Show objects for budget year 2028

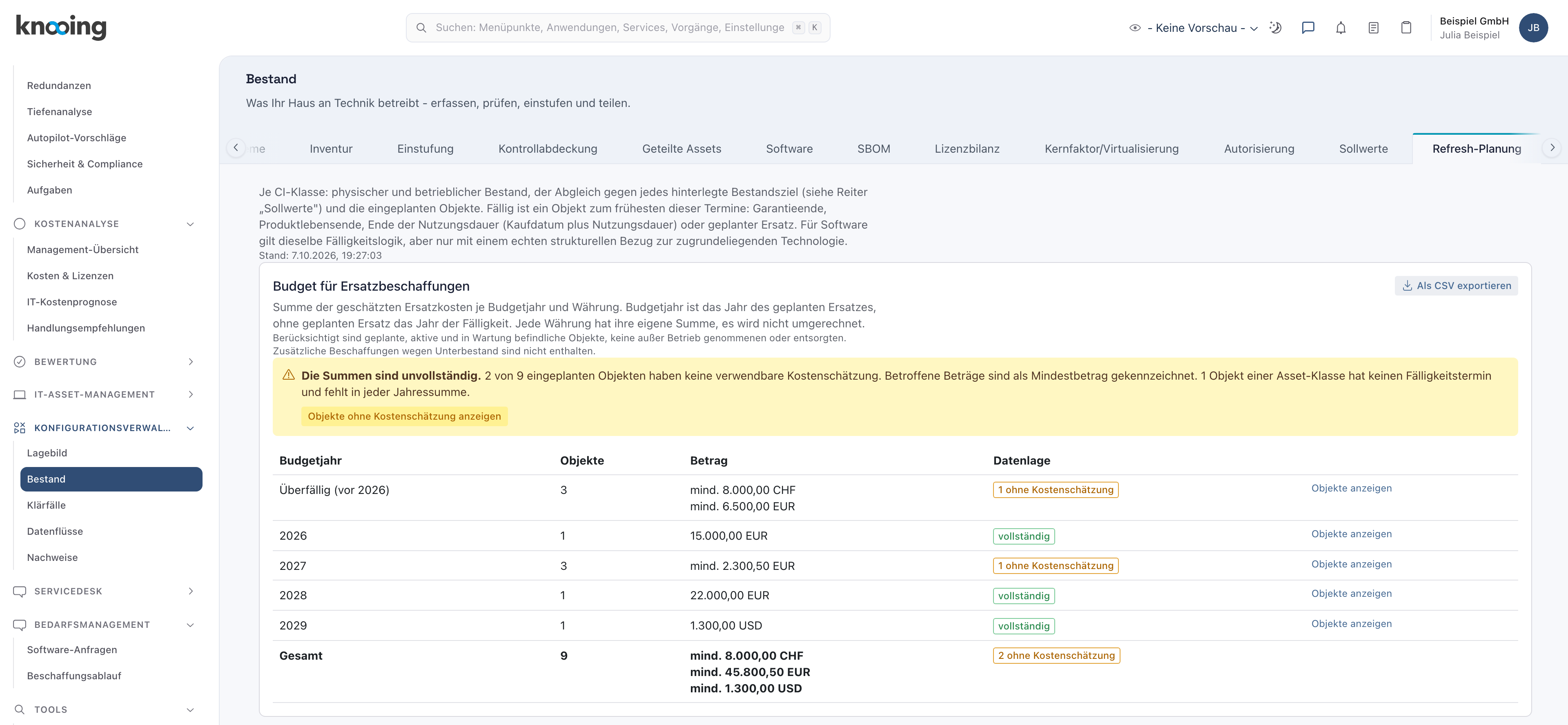[1351, 594]
